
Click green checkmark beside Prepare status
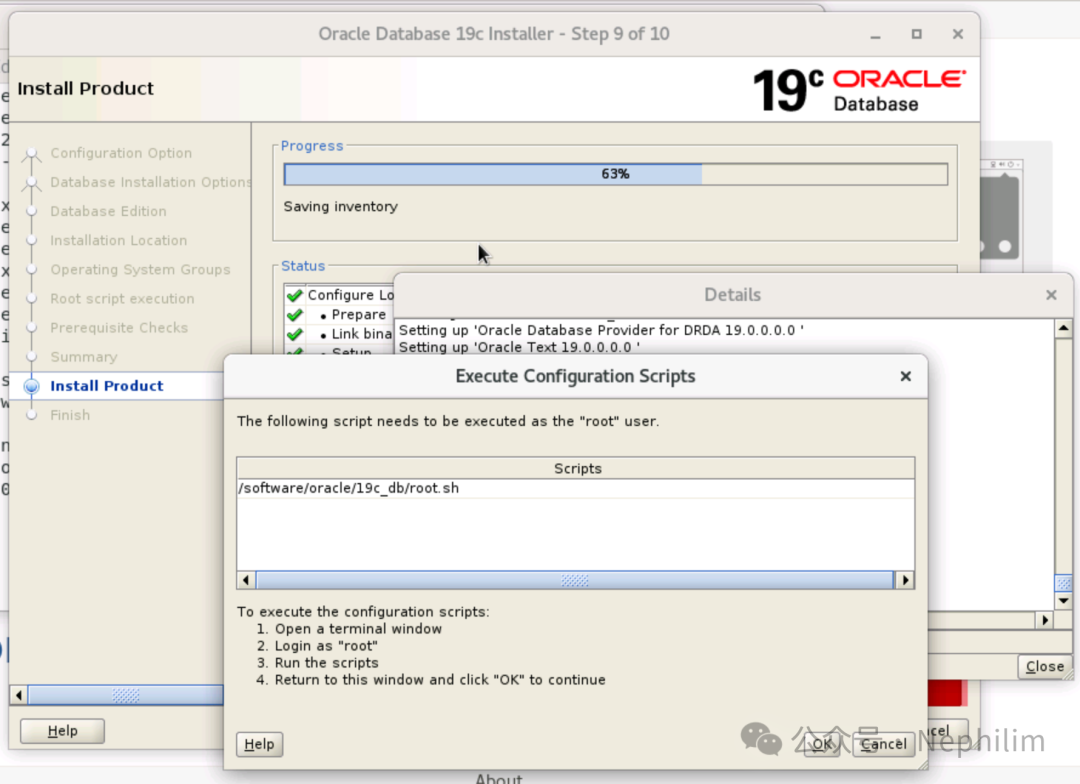click(295, 315)
